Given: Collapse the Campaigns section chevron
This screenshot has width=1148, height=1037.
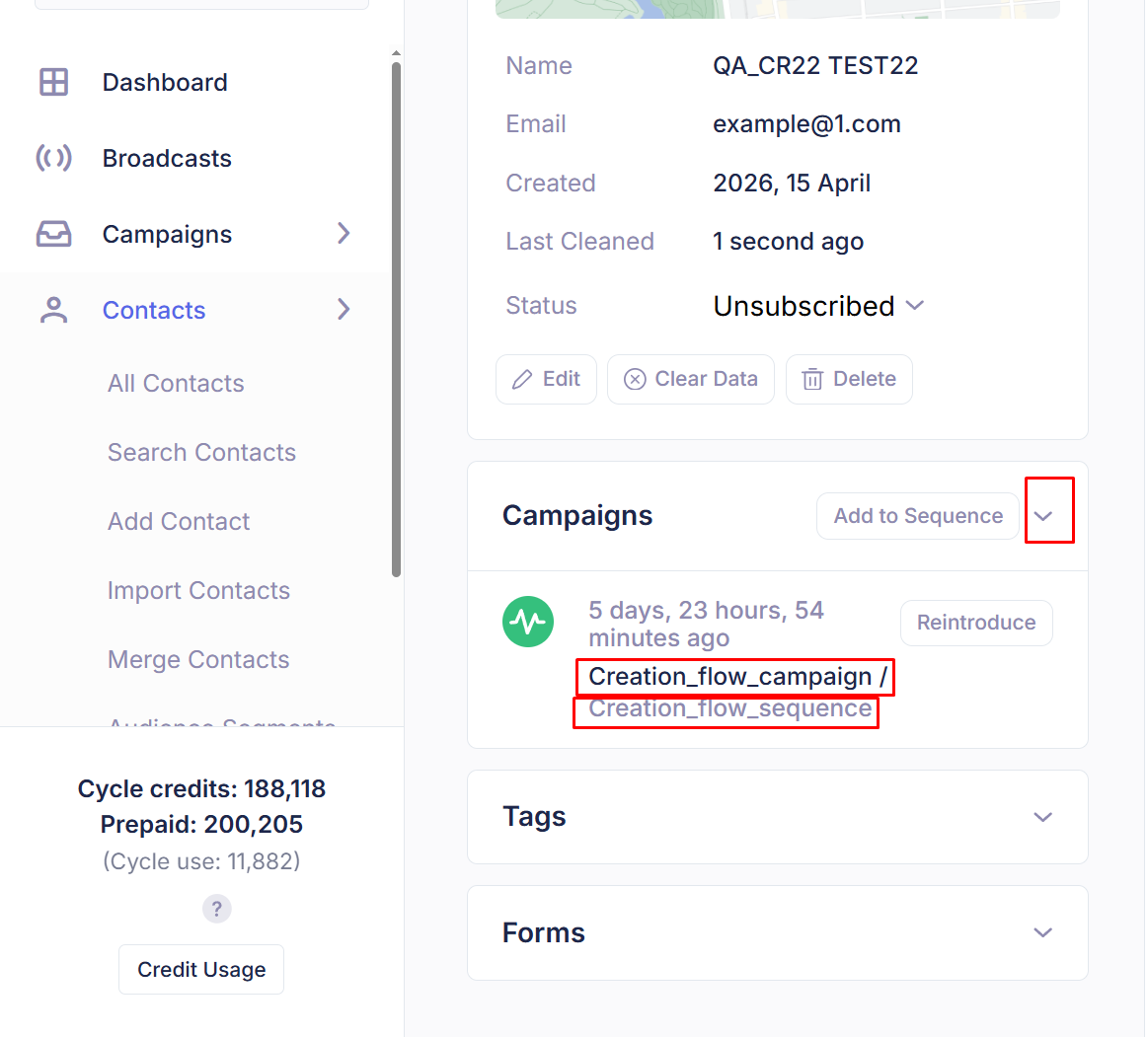Looking at the screenshot, I should pos(1043,516).
